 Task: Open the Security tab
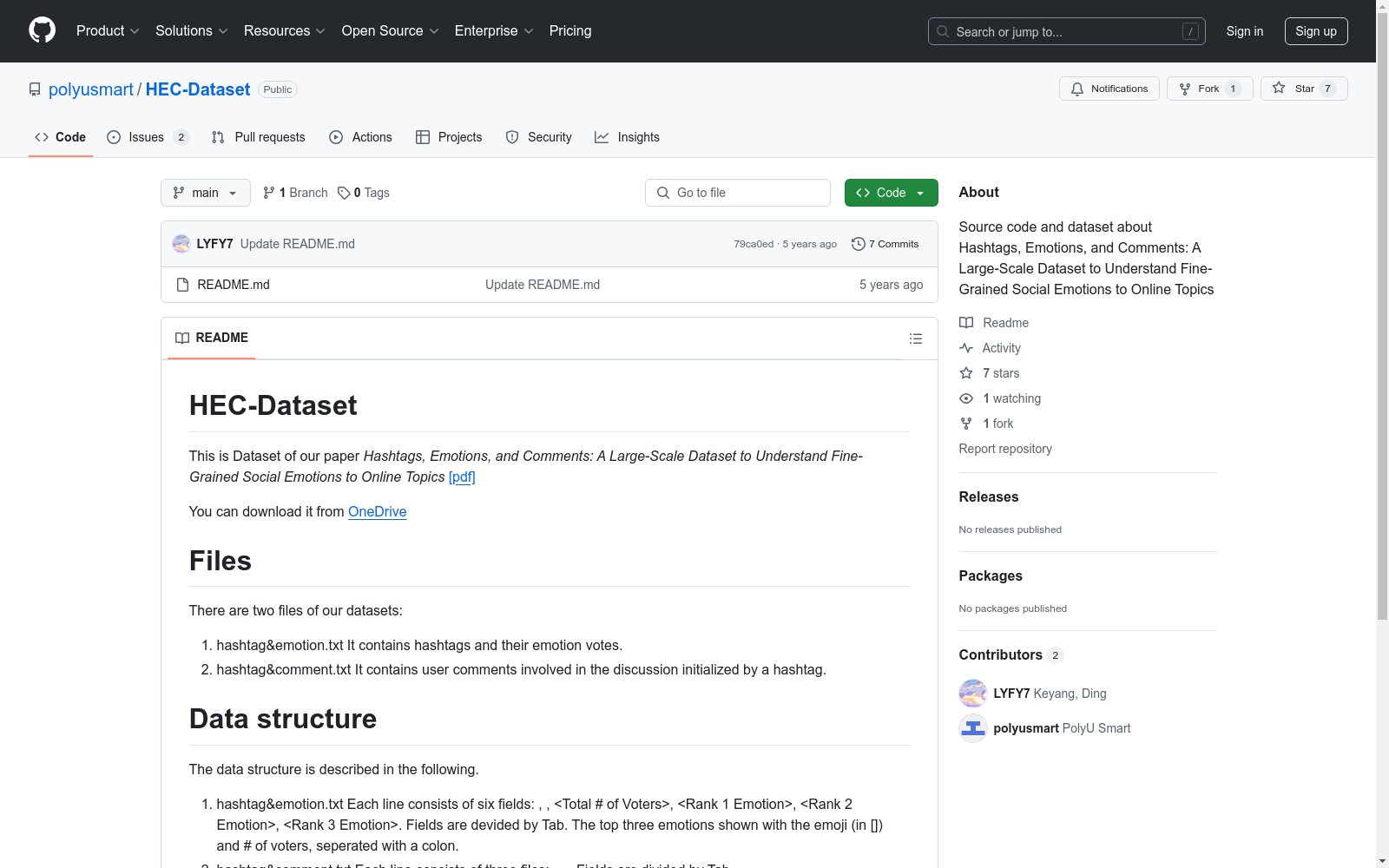(539, 137)
